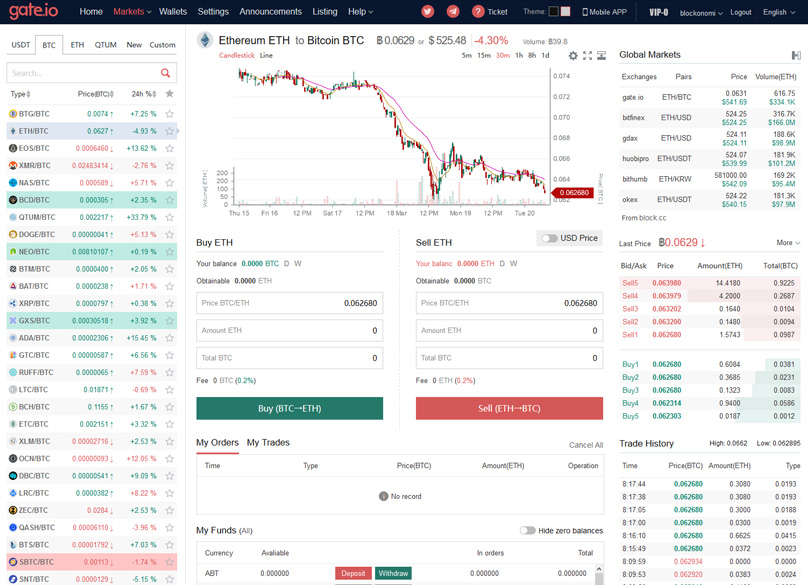The image size is (808, 585).
Task: Click the search magnifier icon
Action: [165, 73]
